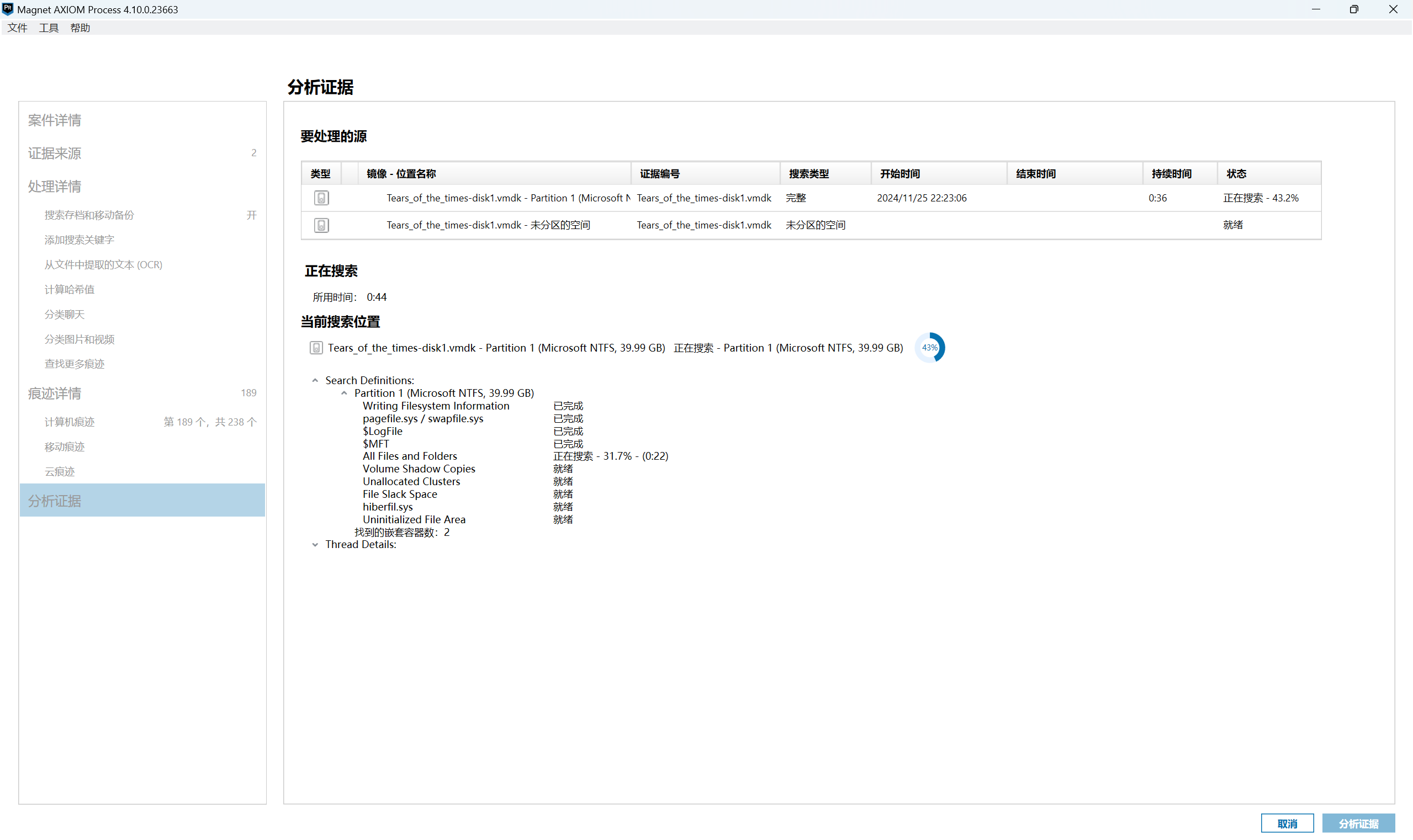
Task: Click the 状态 column header
Action: point(1270,174)
